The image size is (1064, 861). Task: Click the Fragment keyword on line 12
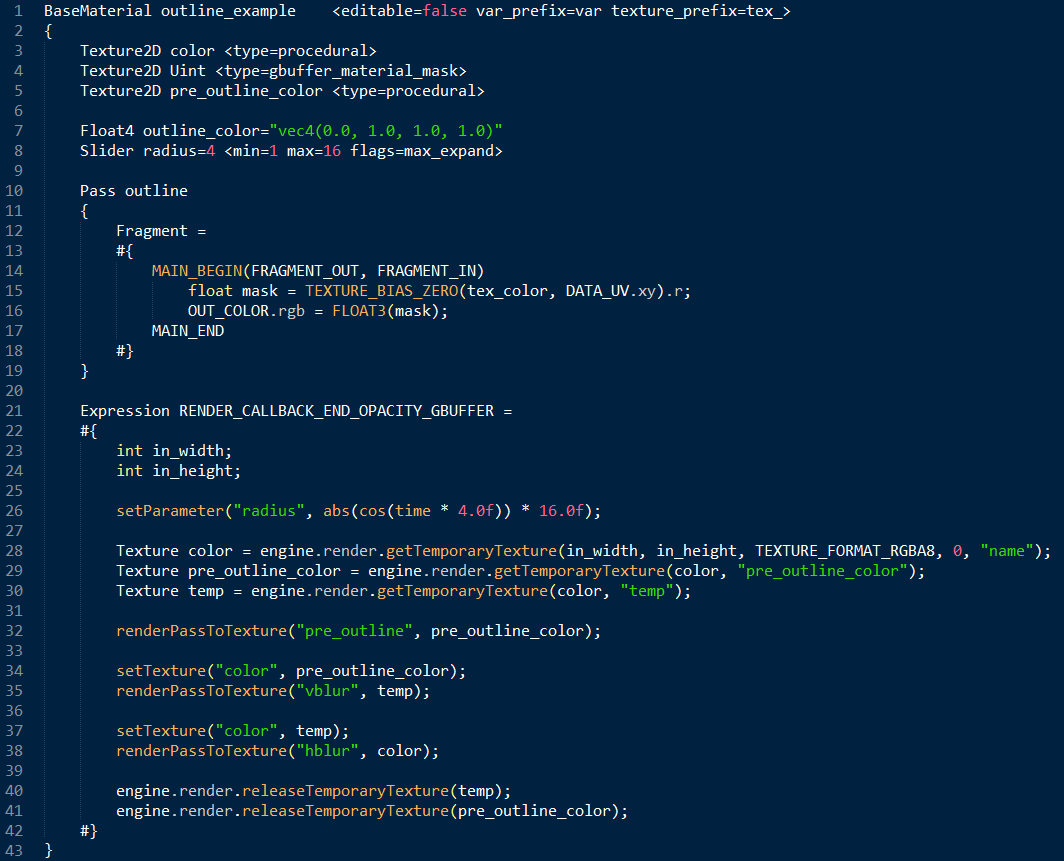(151, 231)
